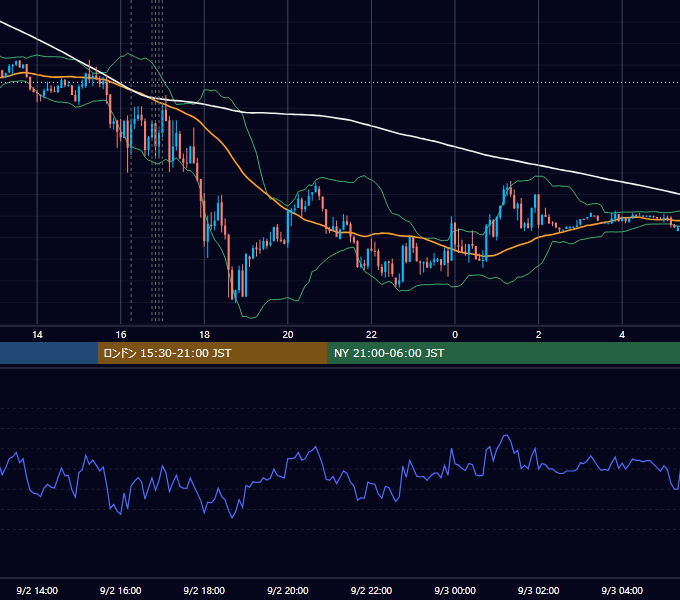Click the 20 hour axis label
The height and width of the screenshot is (600, 680).
point(288,335)
